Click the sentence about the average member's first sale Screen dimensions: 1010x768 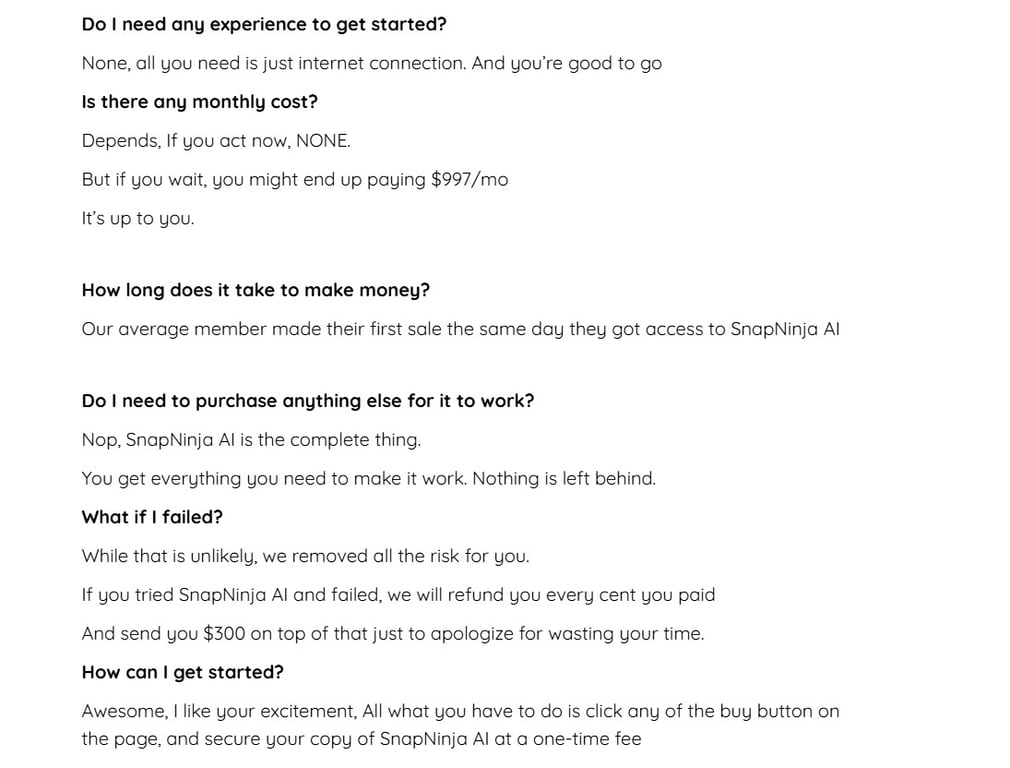(x=461, y=329)
